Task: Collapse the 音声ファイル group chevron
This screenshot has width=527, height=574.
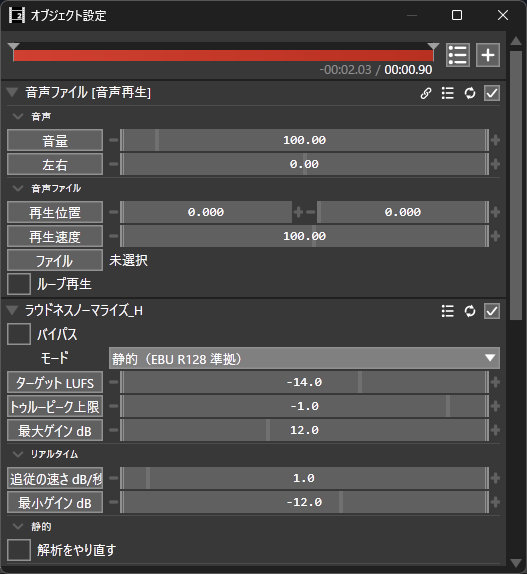Action: coord(18,189)
